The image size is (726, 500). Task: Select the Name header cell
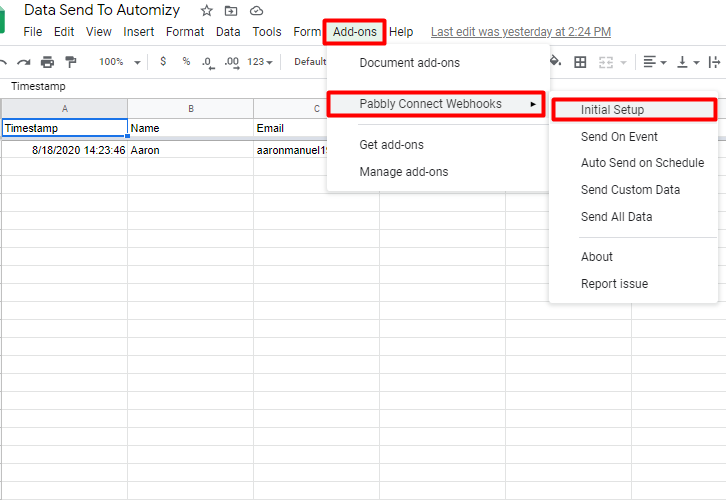(x=191, y=128)
